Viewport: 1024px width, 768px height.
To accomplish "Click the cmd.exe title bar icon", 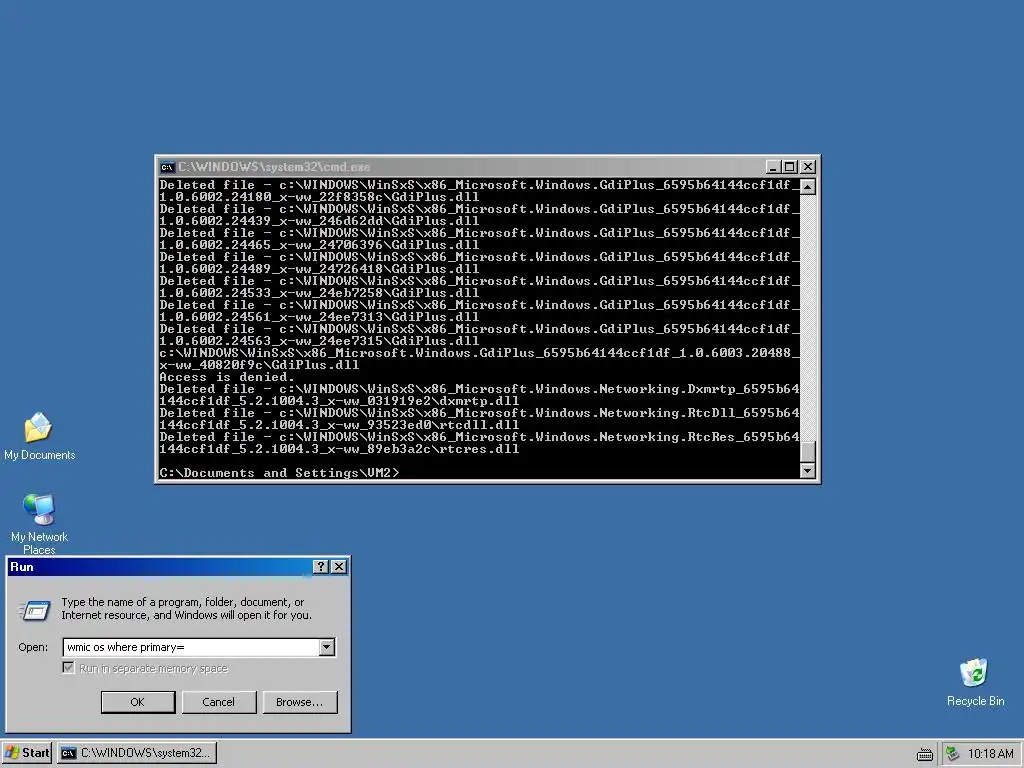I will click(x=167, y=167).
